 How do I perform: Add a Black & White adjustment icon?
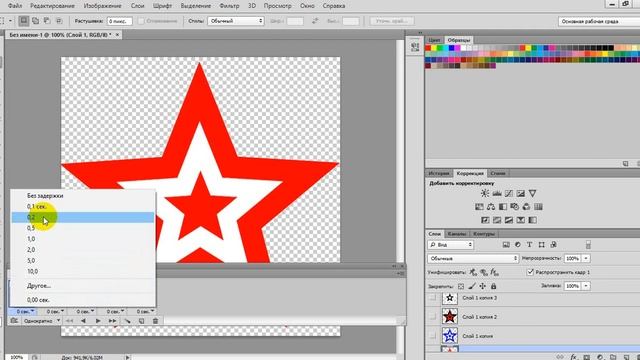[x=503, y=207]
